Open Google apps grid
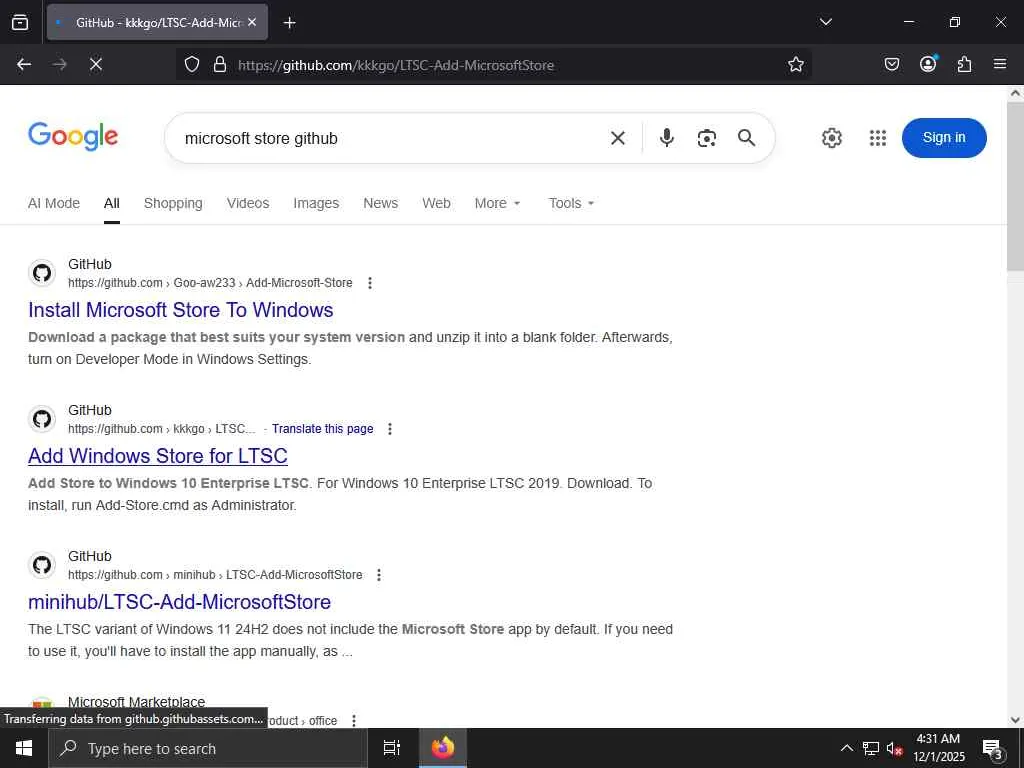 878,138
